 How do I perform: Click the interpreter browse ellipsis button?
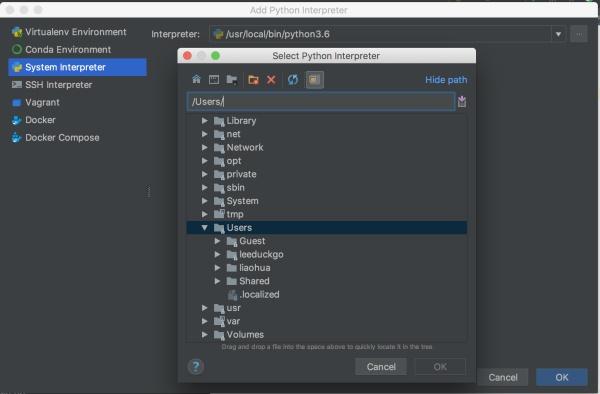click(579, 34)
